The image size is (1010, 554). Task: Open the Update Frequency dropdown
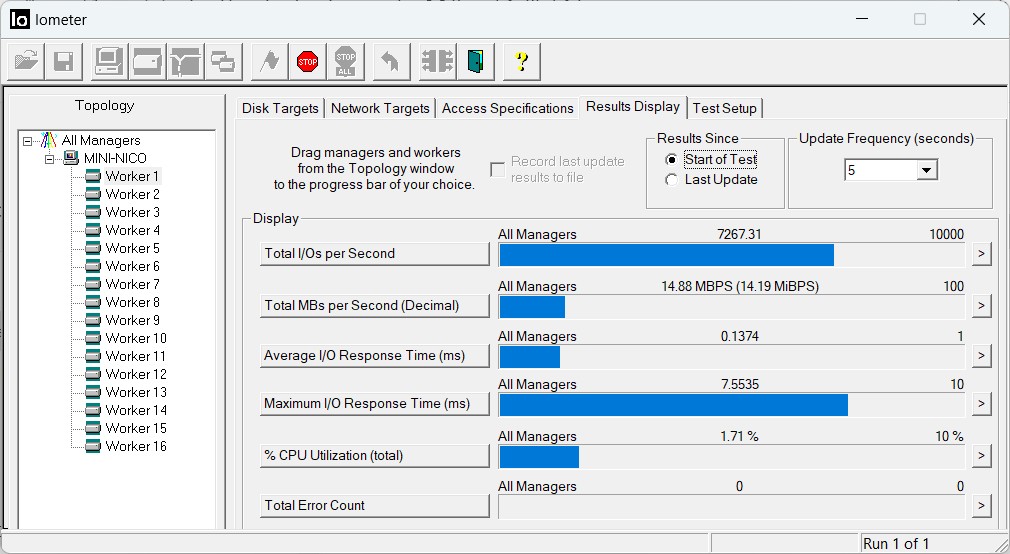pos(926,171)
